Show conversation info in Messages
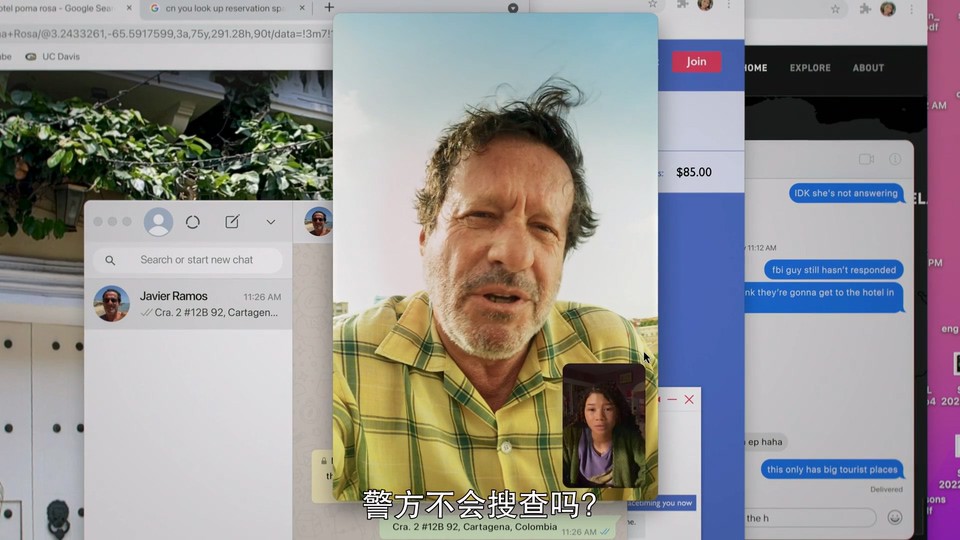The image size is (960, 540). pos(895,159)
